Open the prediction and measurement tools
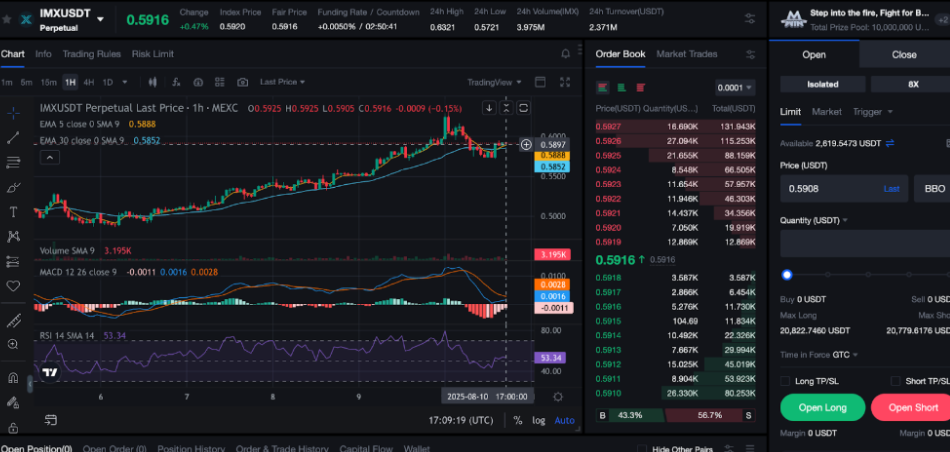This screenshot has width=950, height=452. tap(13, 261)
